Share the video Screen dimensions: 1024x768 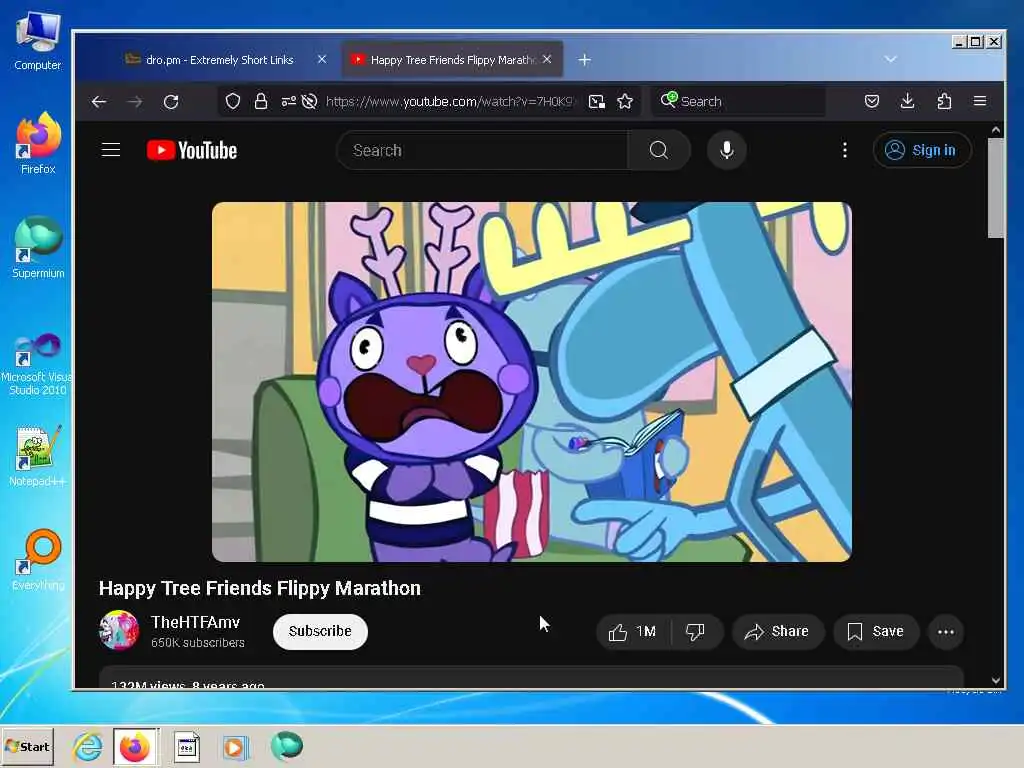[778, 632]
